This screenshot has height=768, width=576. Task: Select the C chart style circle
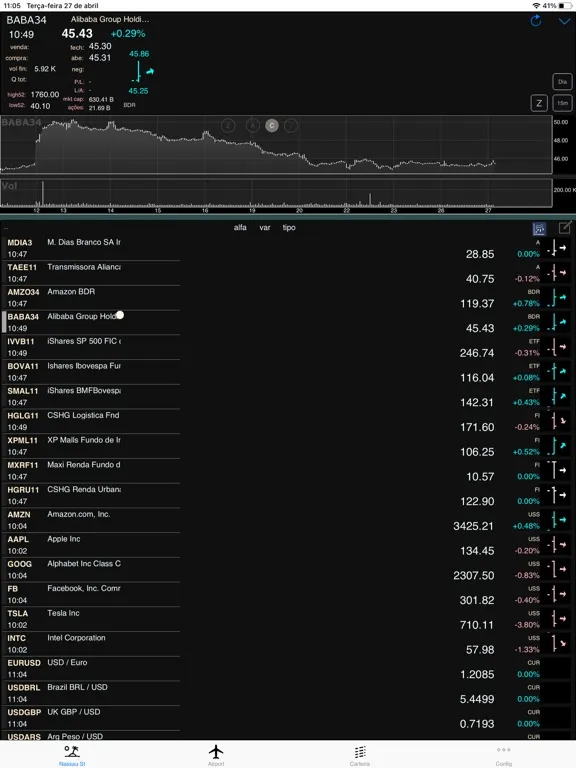tap(272, 126)
